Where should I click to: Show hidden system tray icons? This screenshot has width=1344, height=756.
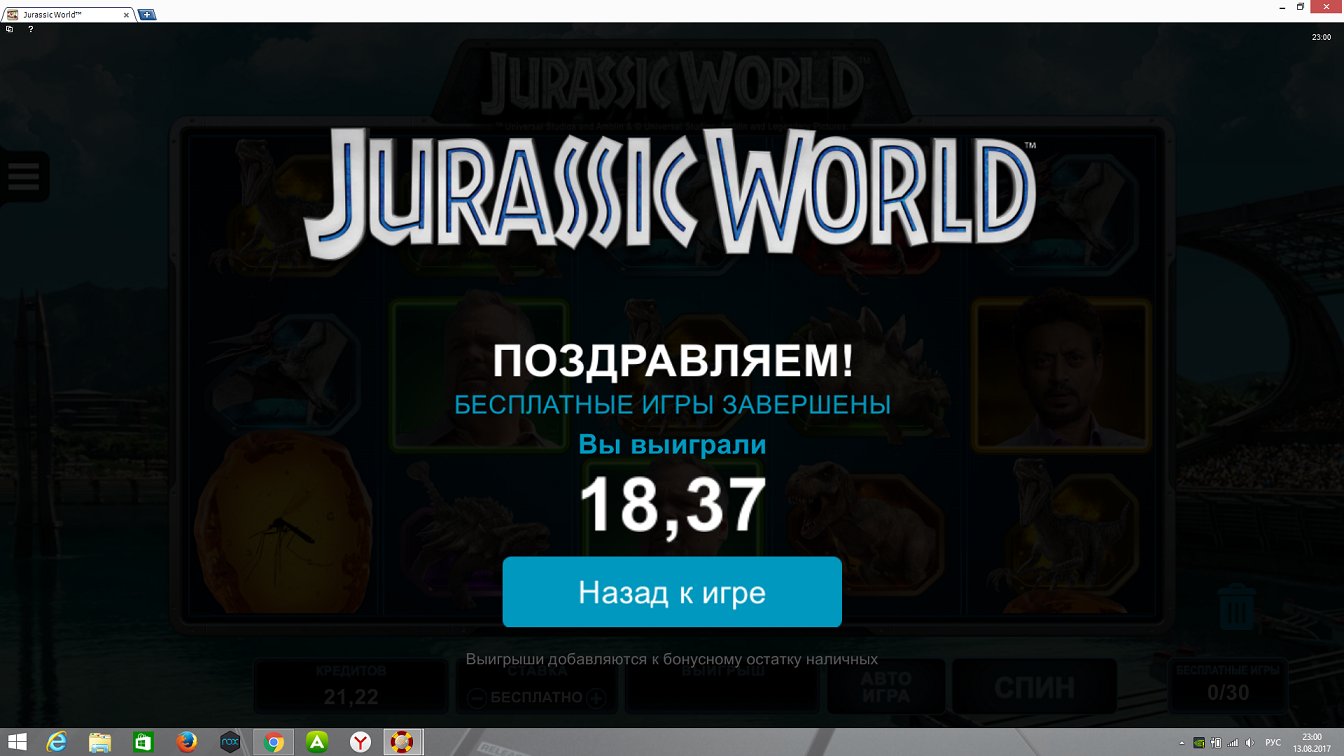point(1183,743)
